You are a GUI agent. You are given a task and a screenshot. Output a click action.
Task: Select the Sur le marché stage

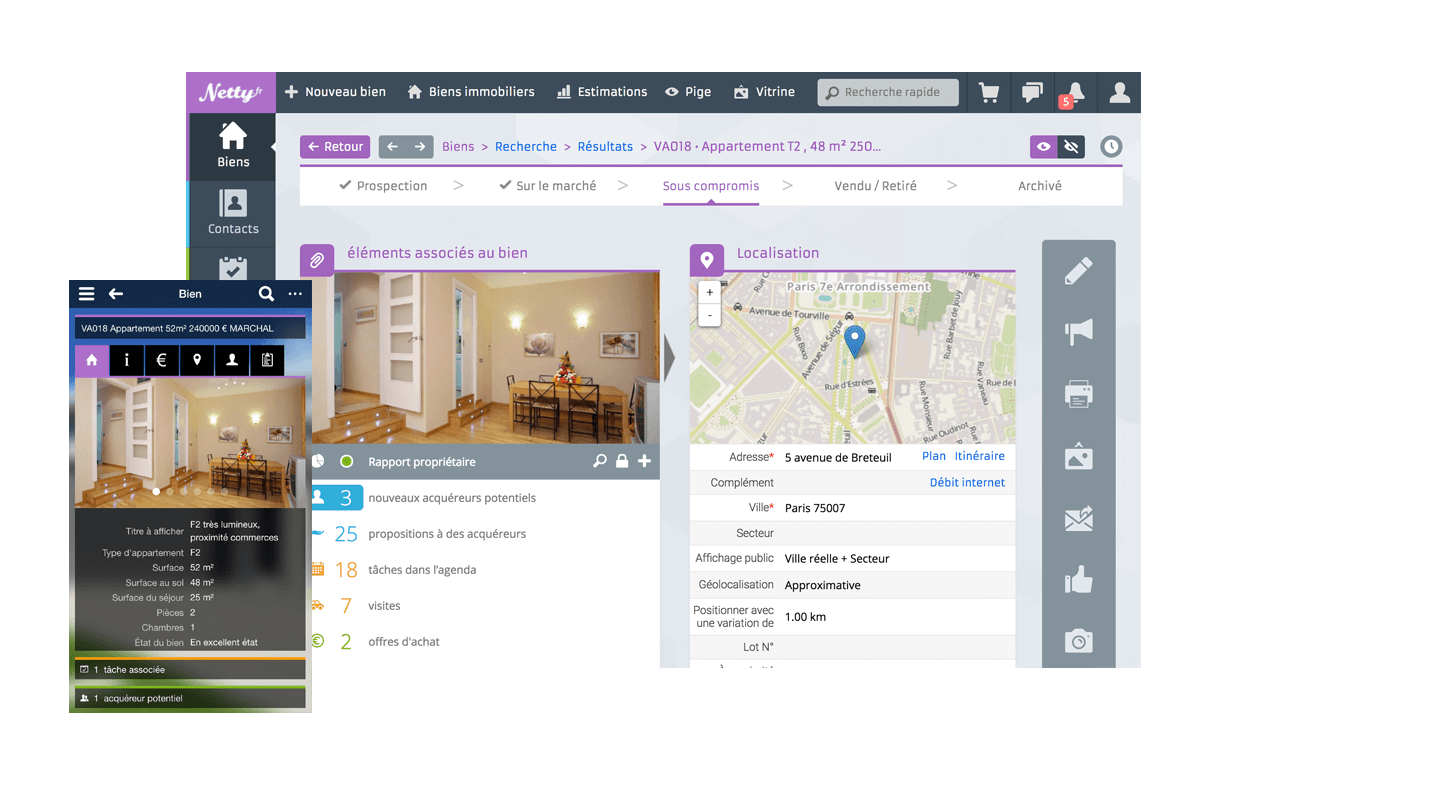548,186
